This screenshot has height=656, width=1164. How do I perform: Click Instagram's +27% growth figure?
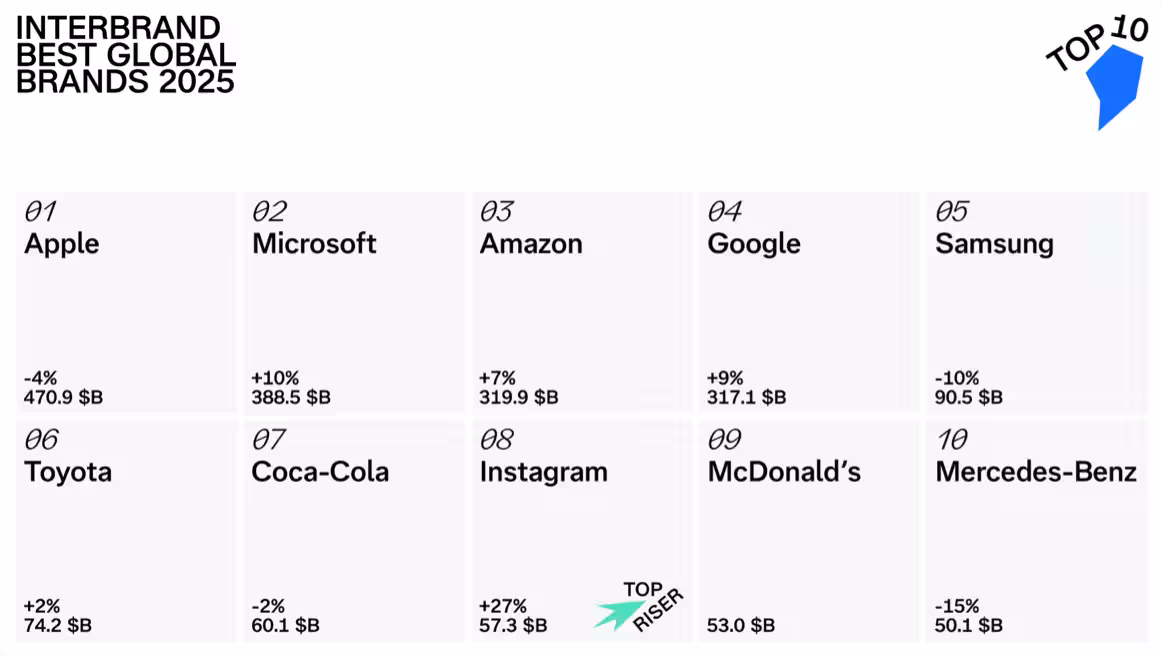(x=503, y=606)
